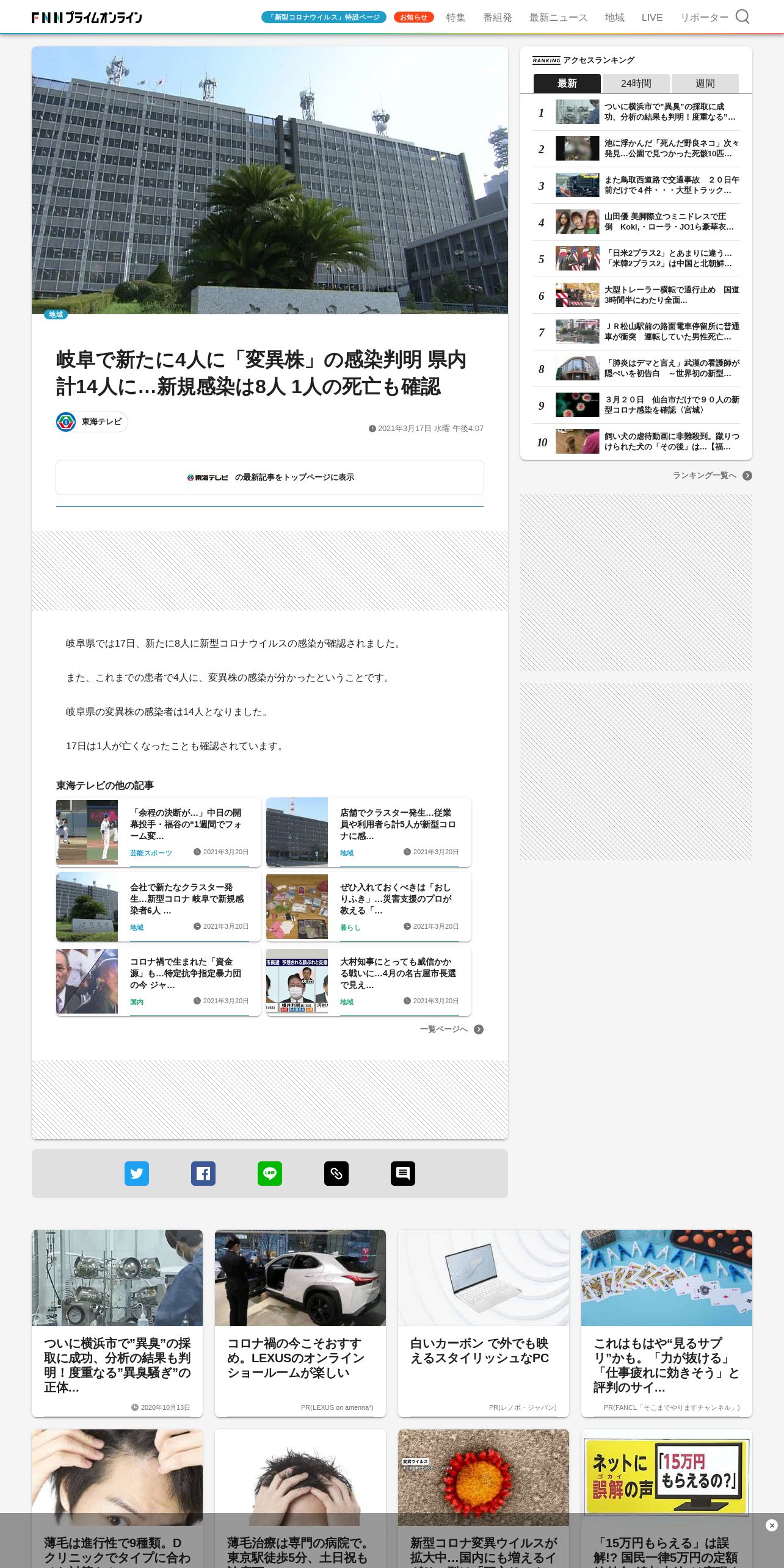Close the bottom overlay banner

pyautogui.click(x=772, y=1525)
